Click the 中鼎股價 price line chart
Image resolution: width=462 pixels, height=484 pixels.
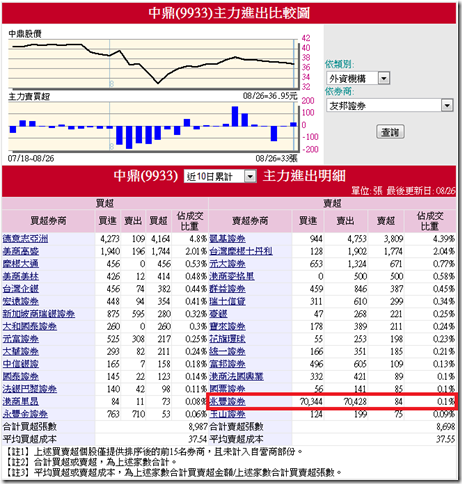point(153,64)
